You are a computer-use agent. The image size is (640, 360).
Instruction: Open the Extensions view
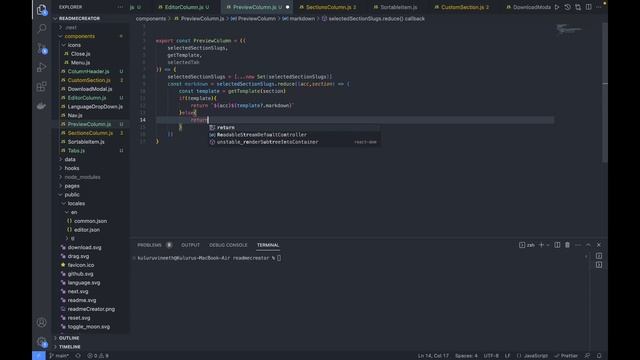pyautogui.click(x=42, y=87)
